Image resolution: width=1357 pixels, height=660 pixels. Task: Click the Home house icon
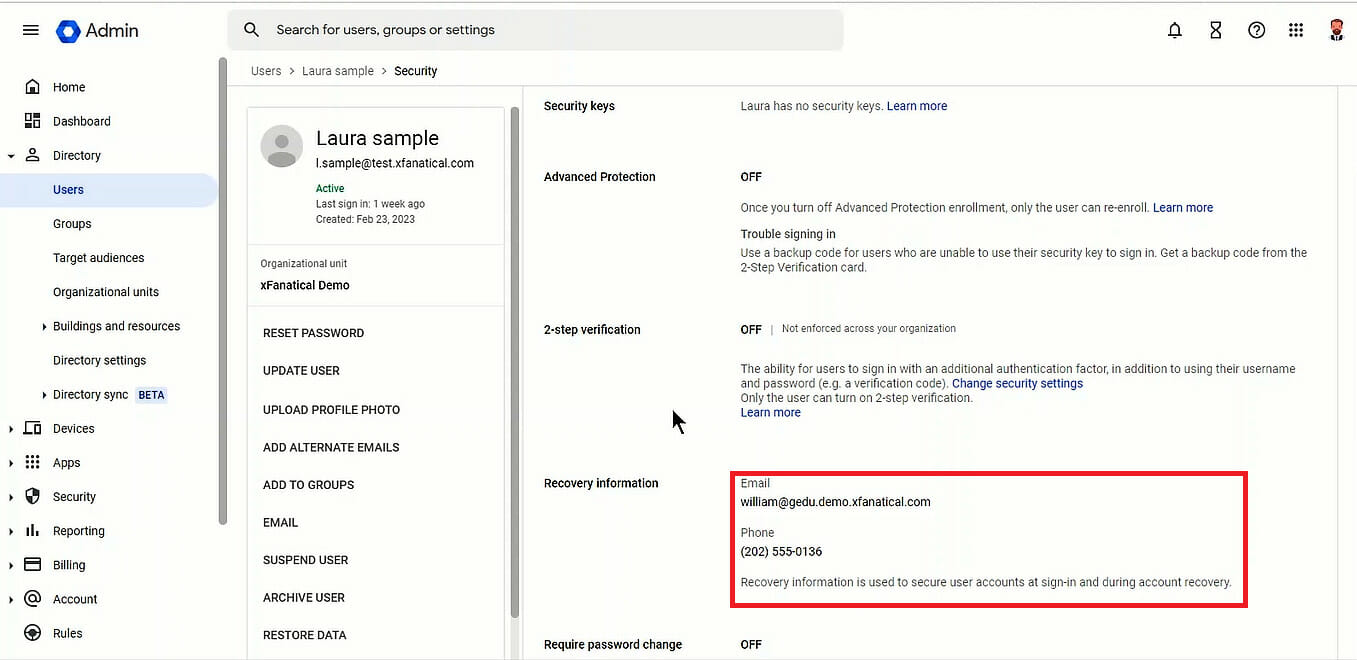coord(32,87)
